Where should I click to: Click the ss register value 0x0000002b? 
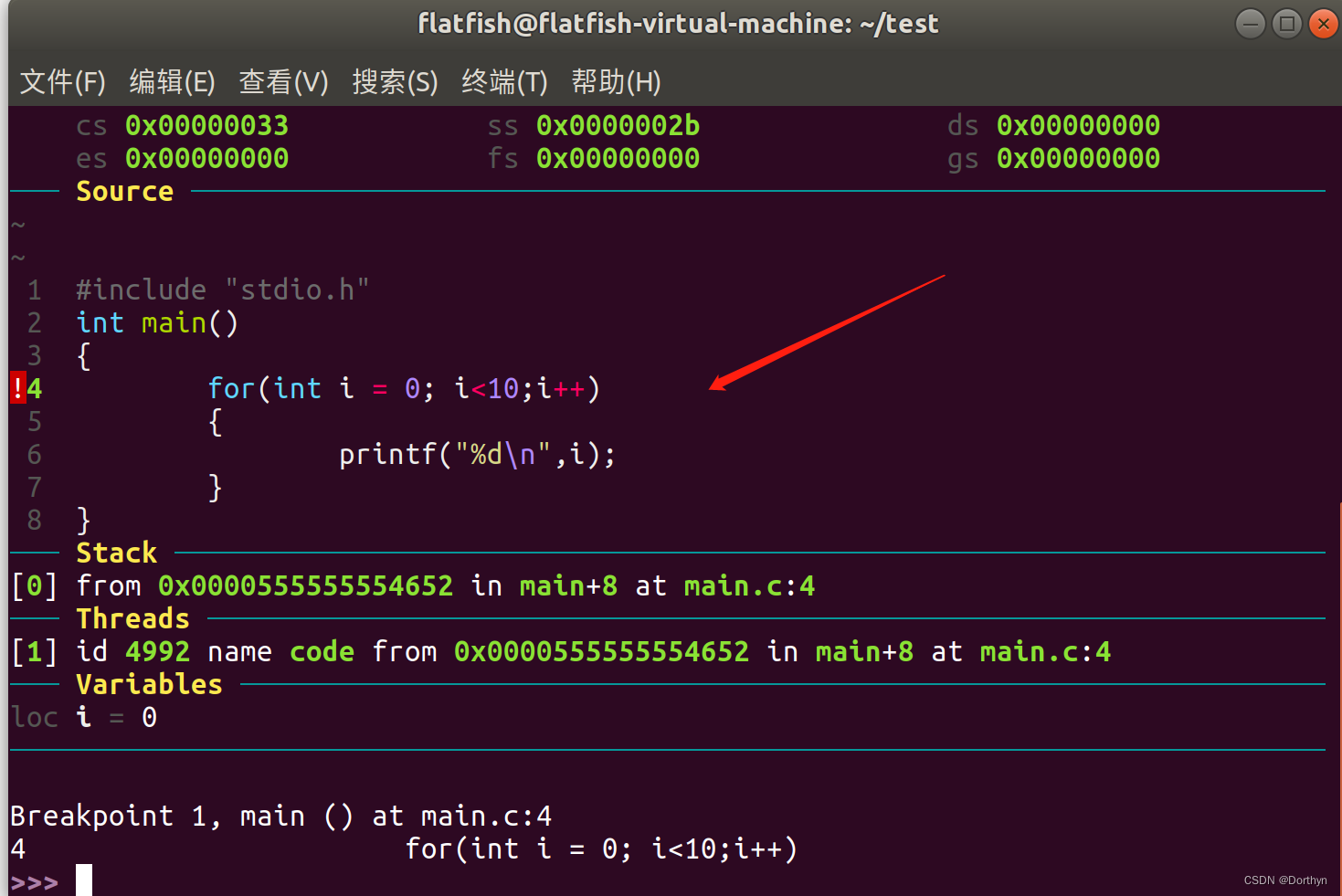click(x=618, y=125)
